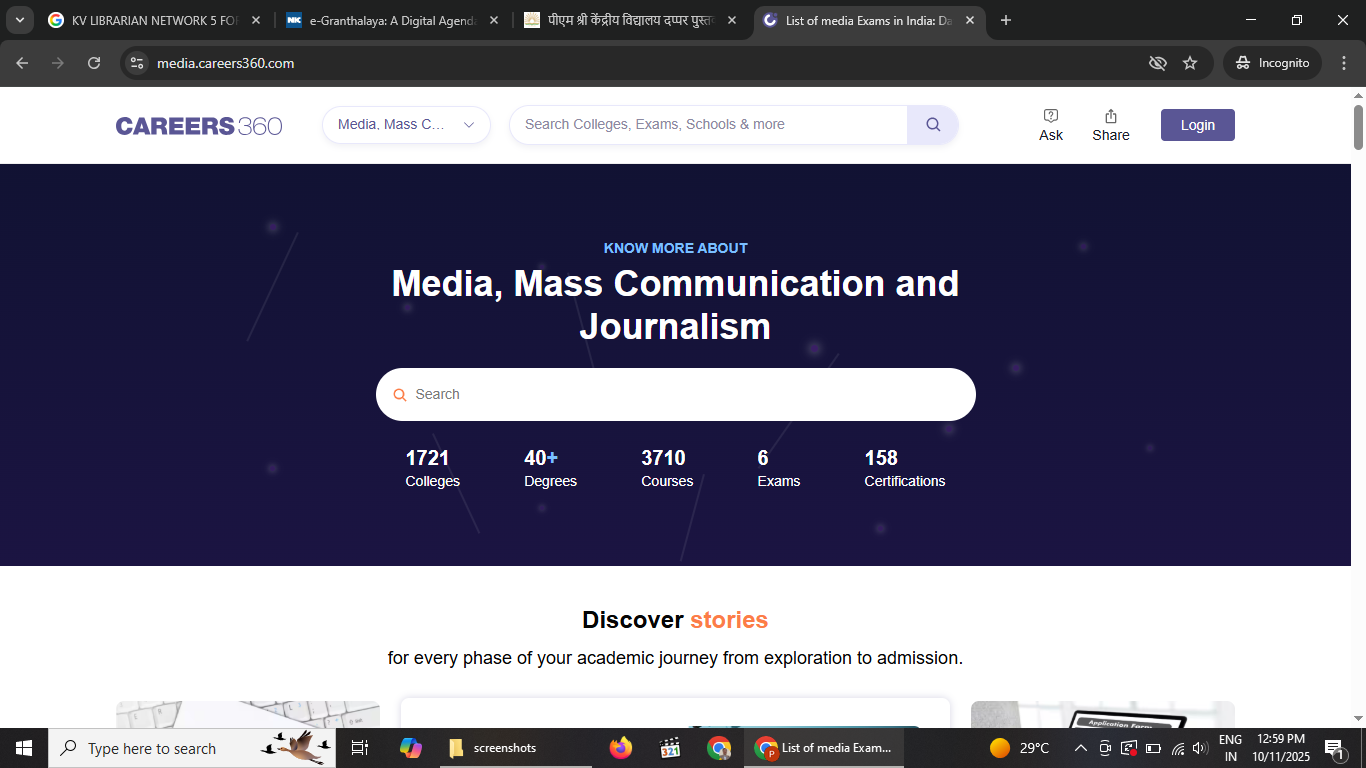Bookmark this page with star icon
Image resolution: width=1366 pixels, height=768 pixels.
point(1190,63)
